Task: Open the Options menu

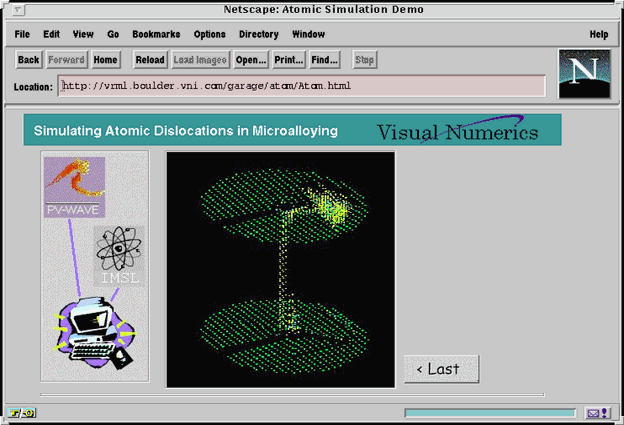Action: pos(209,34)
